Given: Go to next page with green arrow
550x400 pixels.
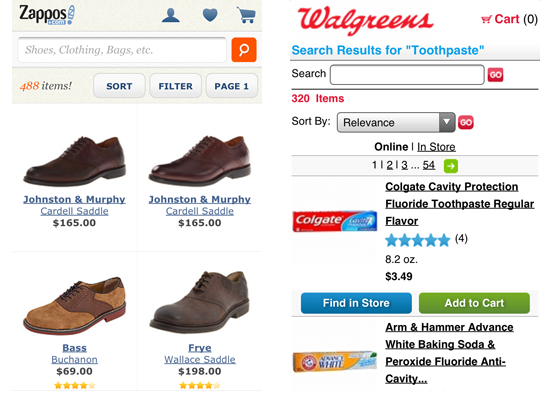Looking at the screenshot, I should coord(451,166).
